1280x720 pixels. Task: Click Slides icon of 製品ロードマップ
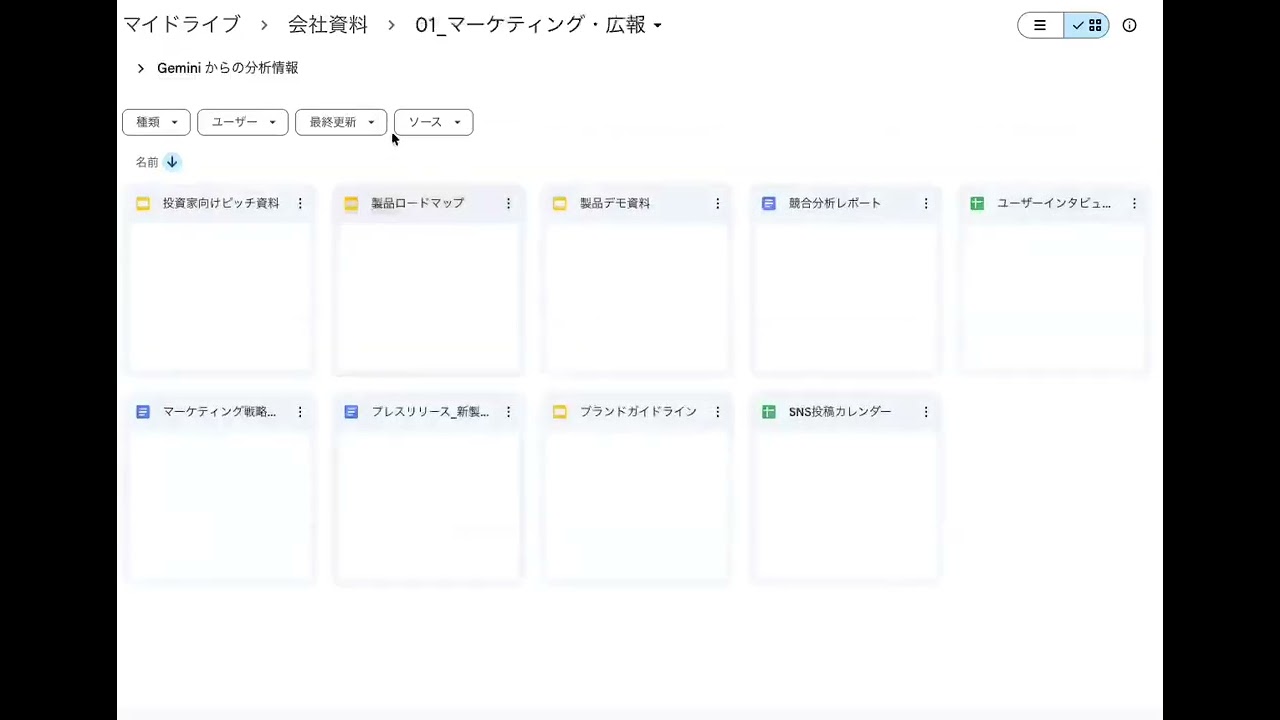(x=351, y=203)
